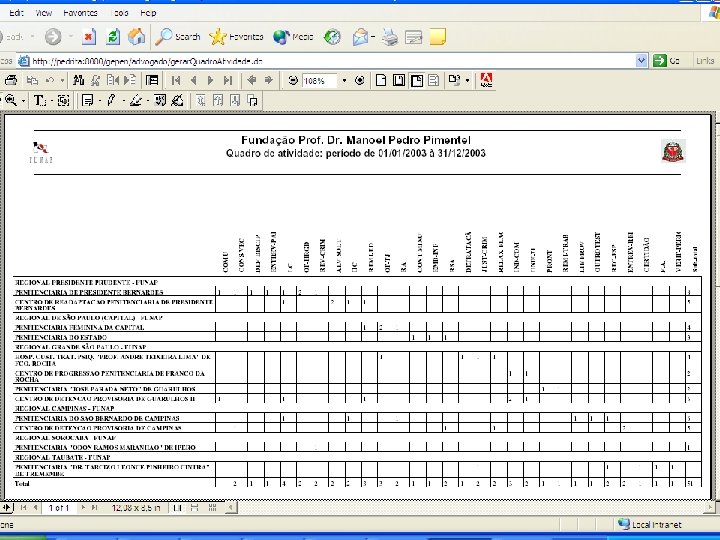The height and width of the screenshot is (540, 720).
Task: Go to previous page in Acrobat toolbar
Action: [193, 80]
